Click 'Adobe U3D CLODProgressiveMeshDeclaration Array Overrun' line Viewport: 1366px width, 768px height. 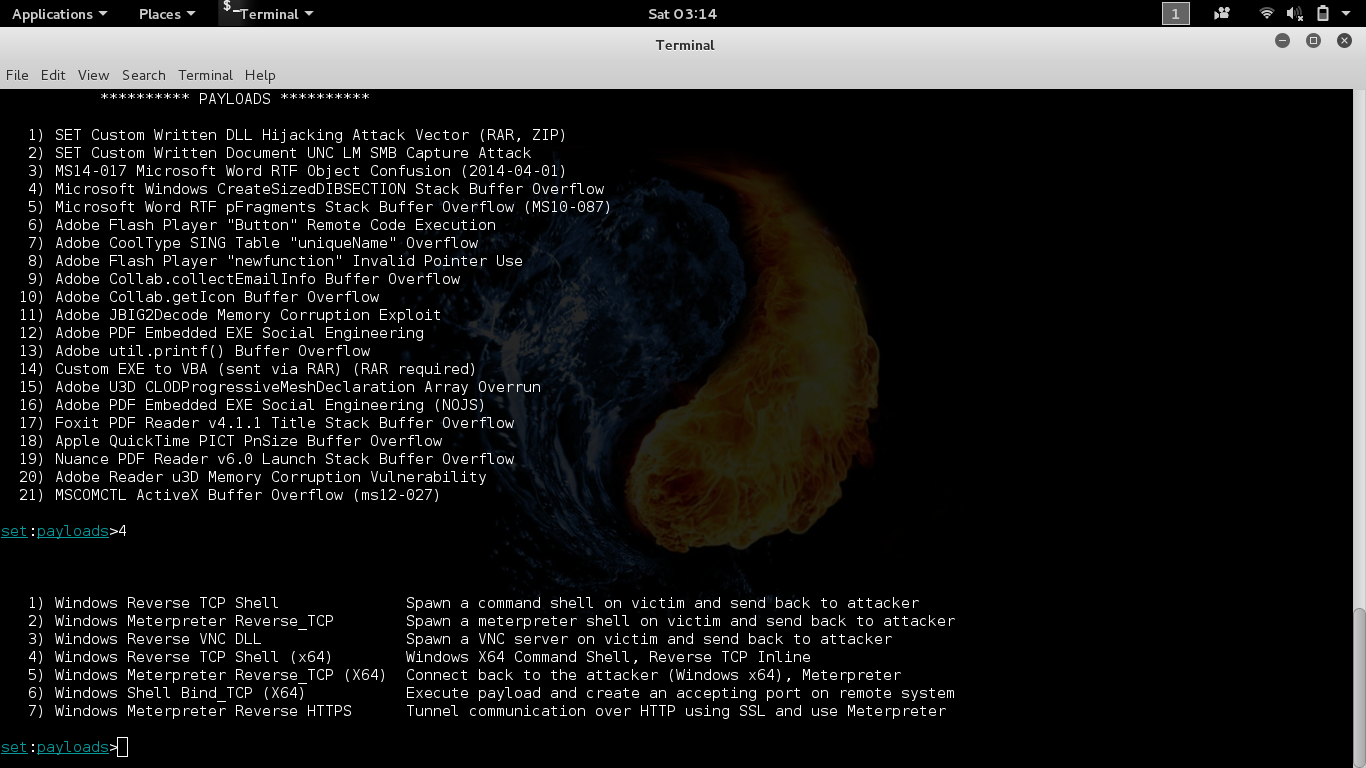(298, 387)
